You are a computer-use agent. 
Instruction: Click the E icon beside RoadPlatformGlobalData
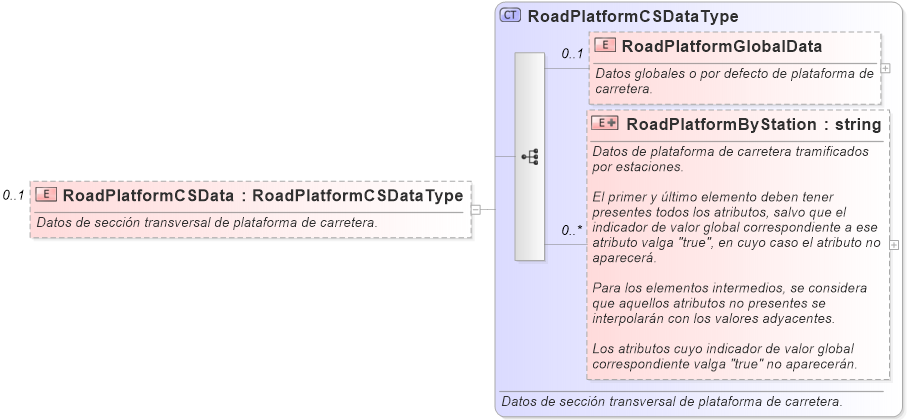coord(606,46)
